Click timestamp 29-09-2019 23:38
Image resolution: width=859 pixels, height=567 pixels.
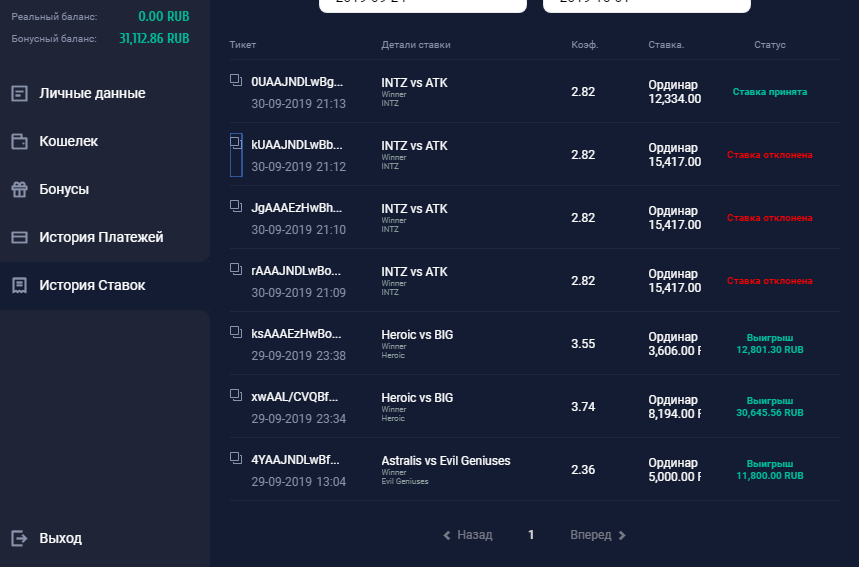coord(299,356)
